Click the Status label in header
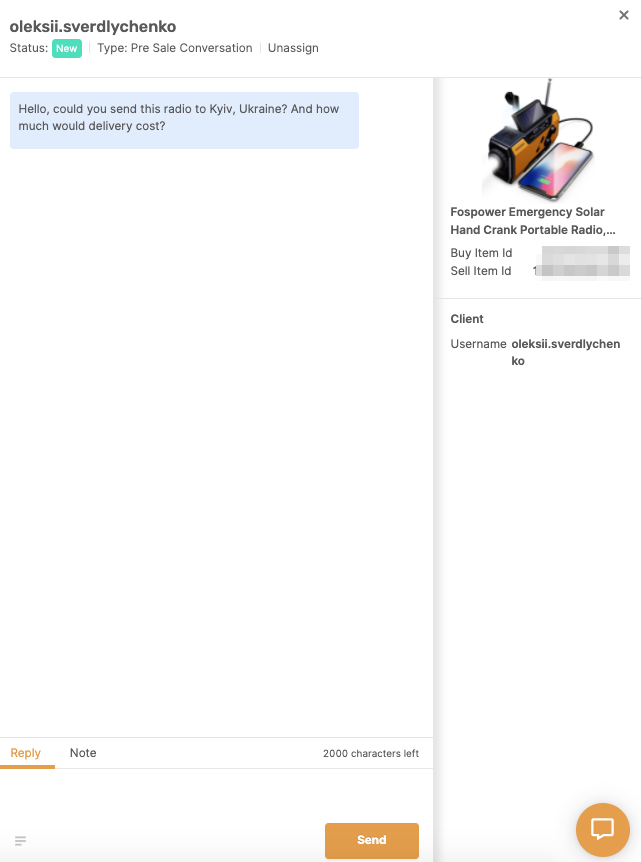This screenshot has width=641, height=862. (29, 48)
